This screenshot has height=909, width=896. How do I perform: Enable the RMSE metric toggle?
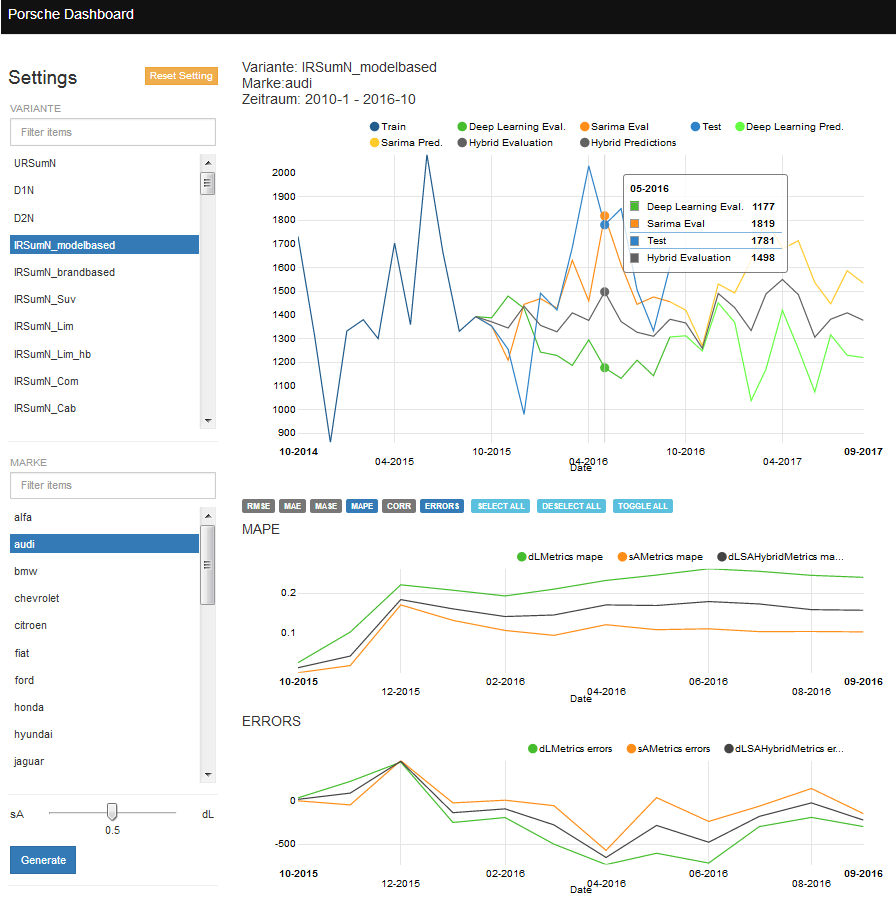(x=258, y=506)
